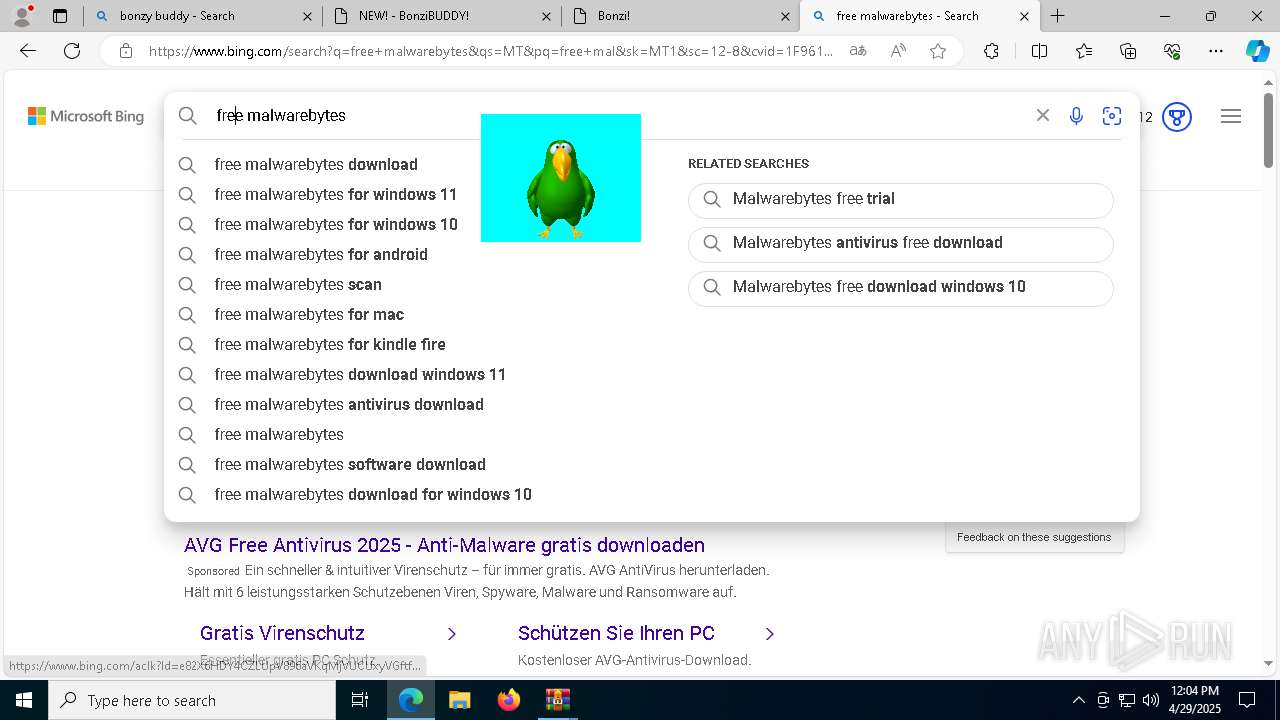Go back to the previous page
This screenshot has width=1280, height=720.
coord(28,51)
